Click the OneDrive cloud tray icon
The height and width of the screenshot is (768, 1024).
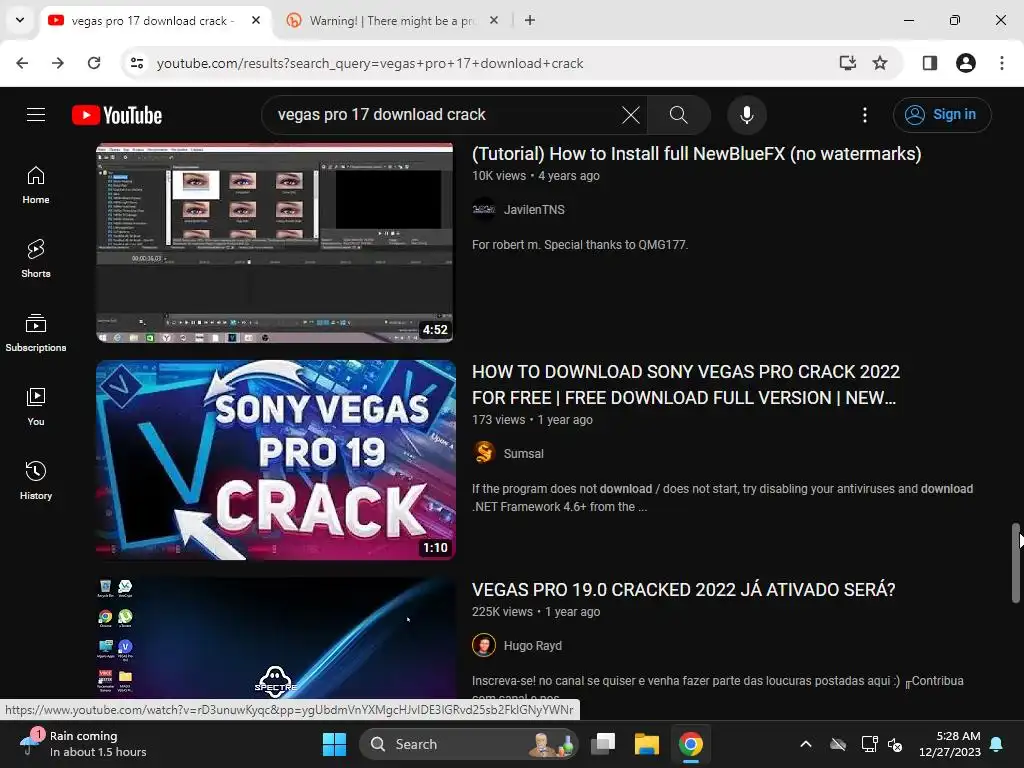pos(838,744)
